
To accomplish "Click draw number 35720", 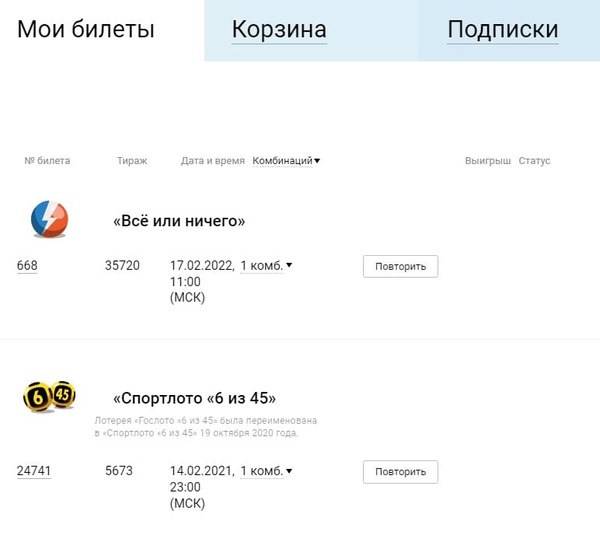I will click(122, 266).
